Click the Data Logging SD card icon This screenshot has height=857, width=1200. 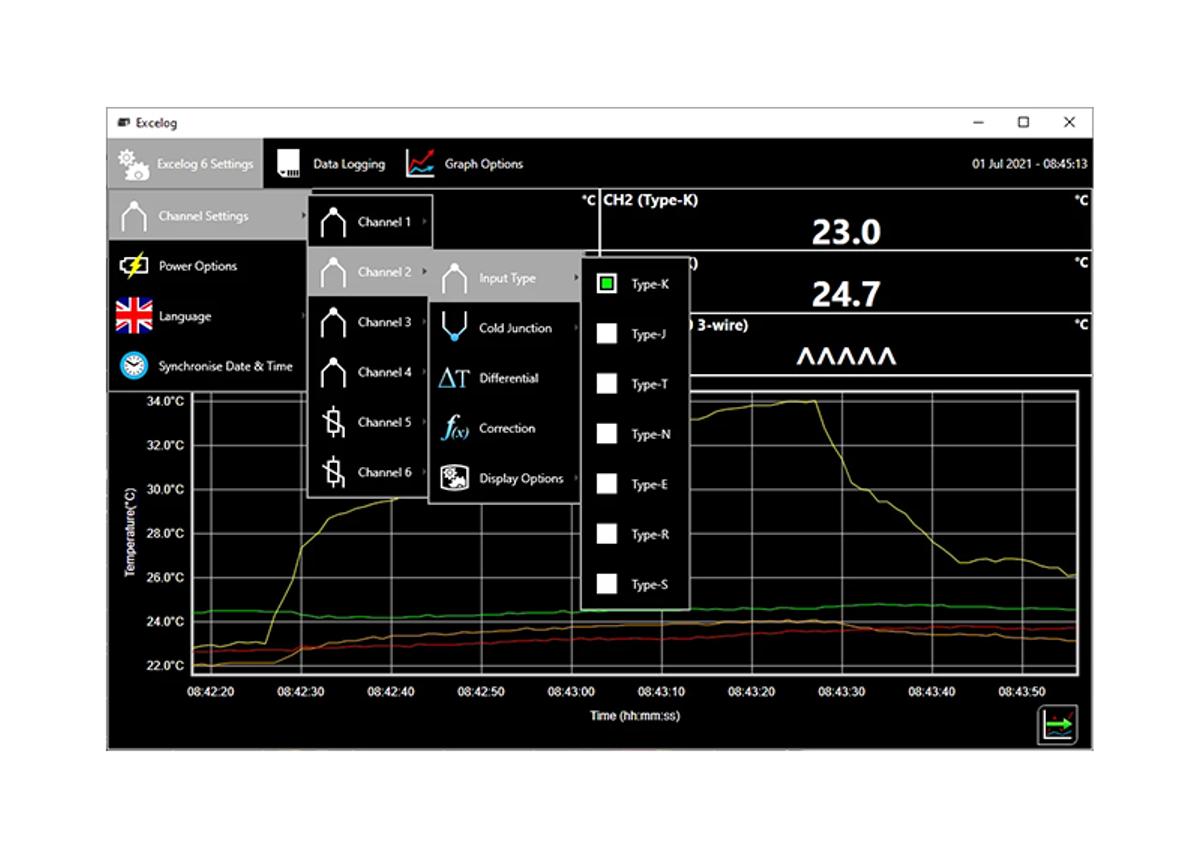click(x=290, y=164)
